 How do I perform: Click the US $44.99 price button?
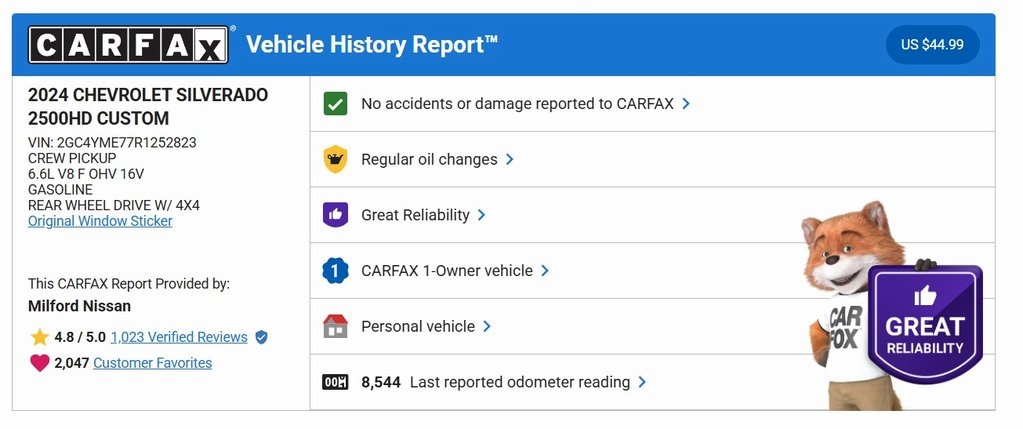coord(932,45)
